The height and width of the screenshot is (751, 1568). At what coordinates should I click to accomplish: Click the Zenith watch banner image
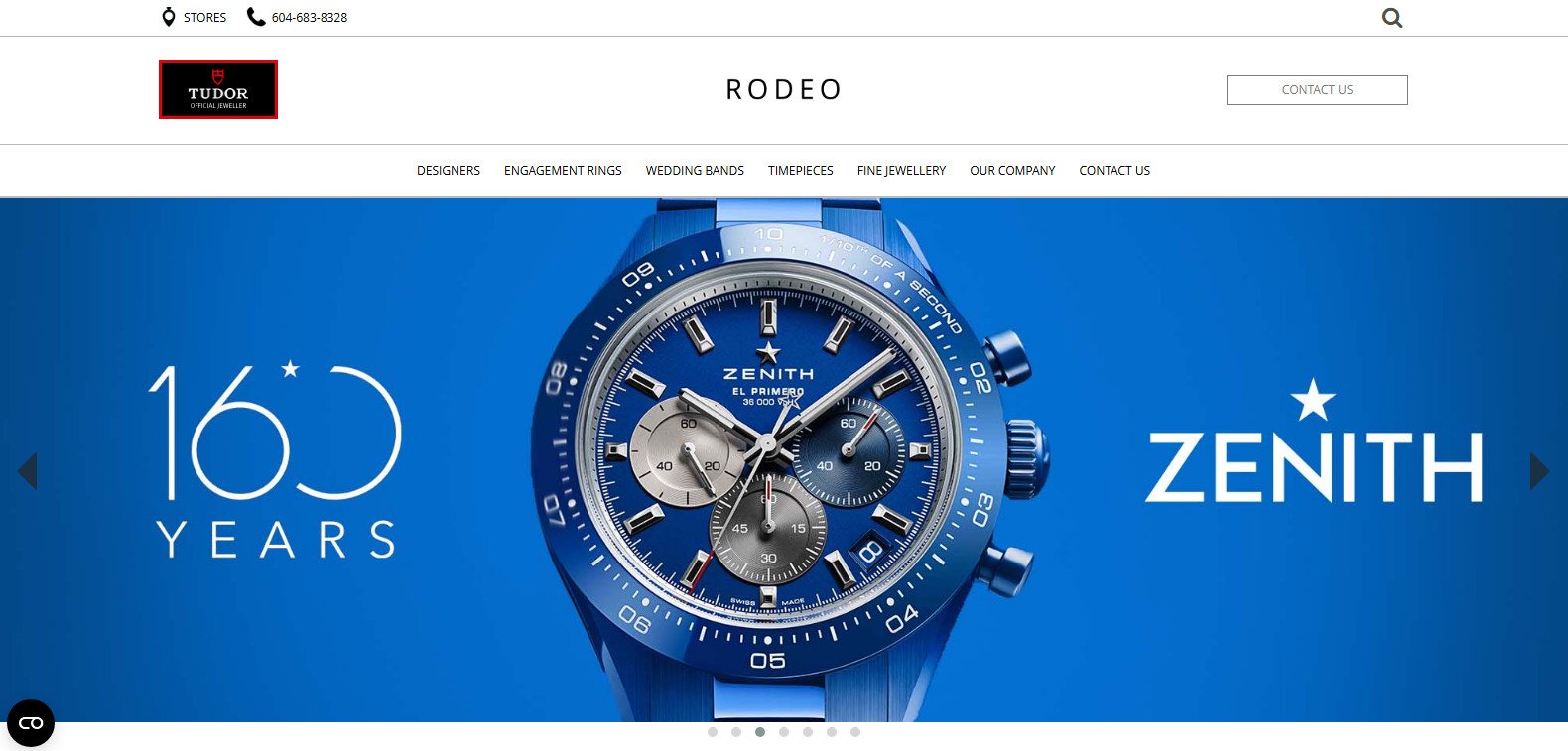(784, 460)
